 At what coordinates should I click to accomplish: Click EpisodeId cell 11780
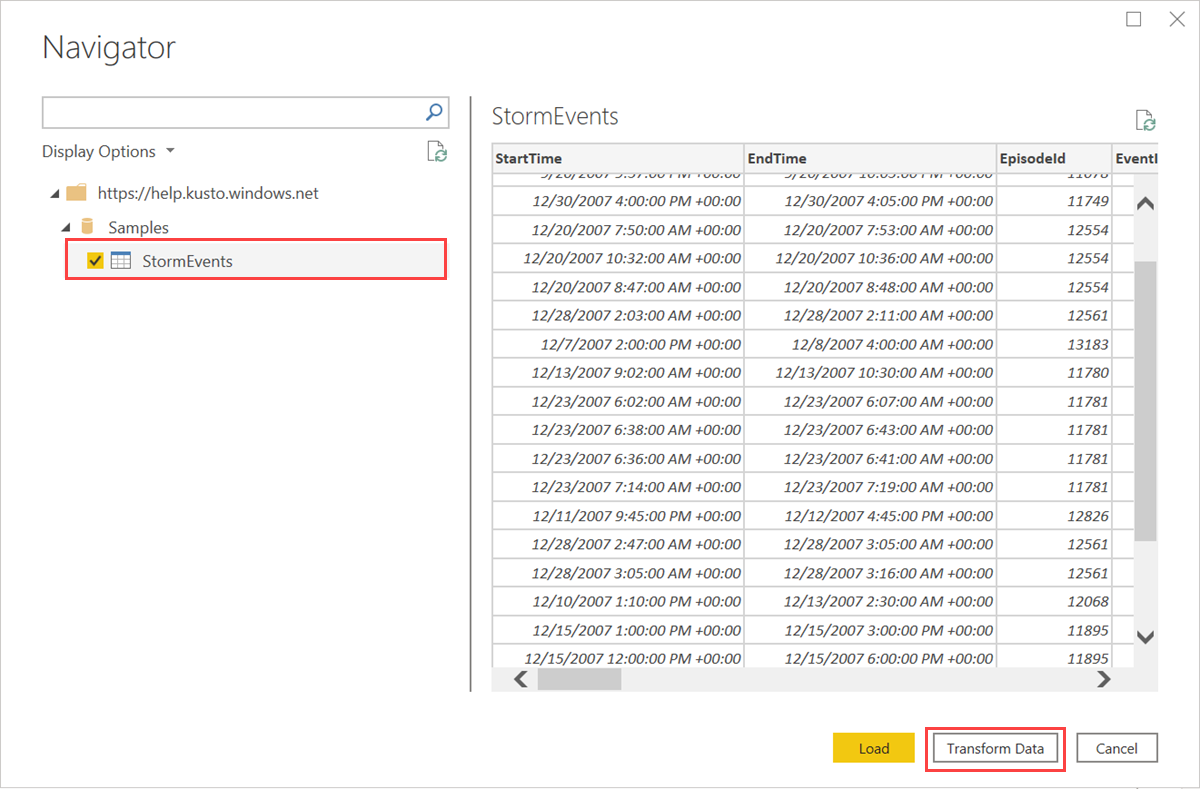[x=1054, y=373]
